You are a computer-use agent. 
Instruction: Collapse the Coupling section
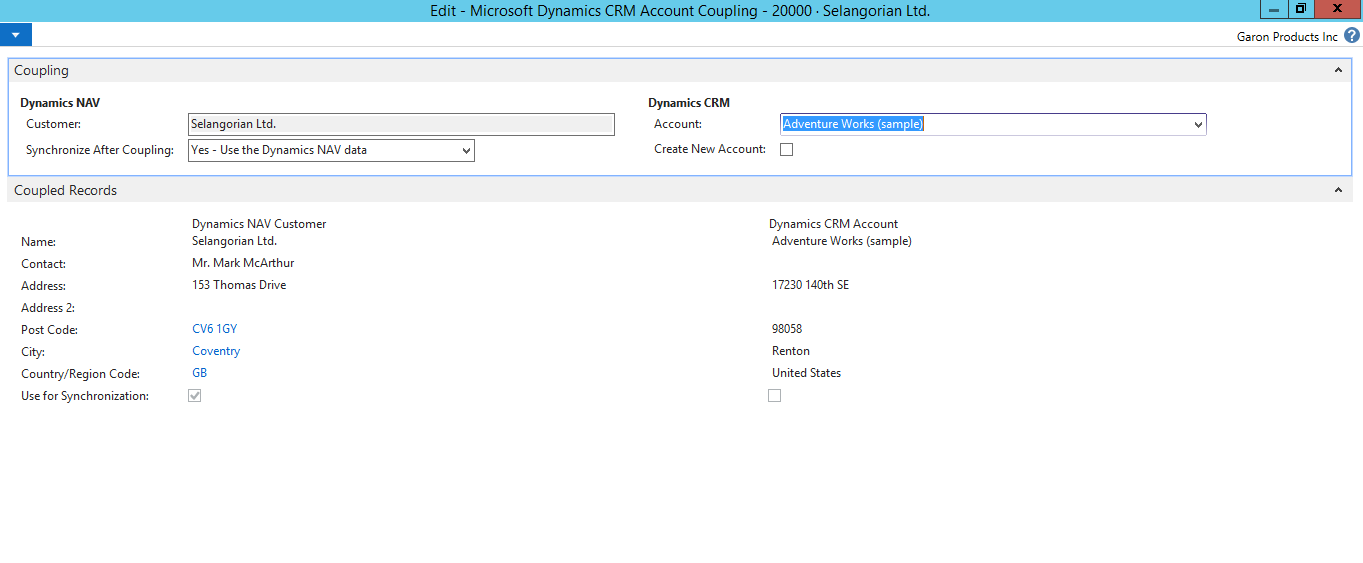click(x=1338, y=71)
